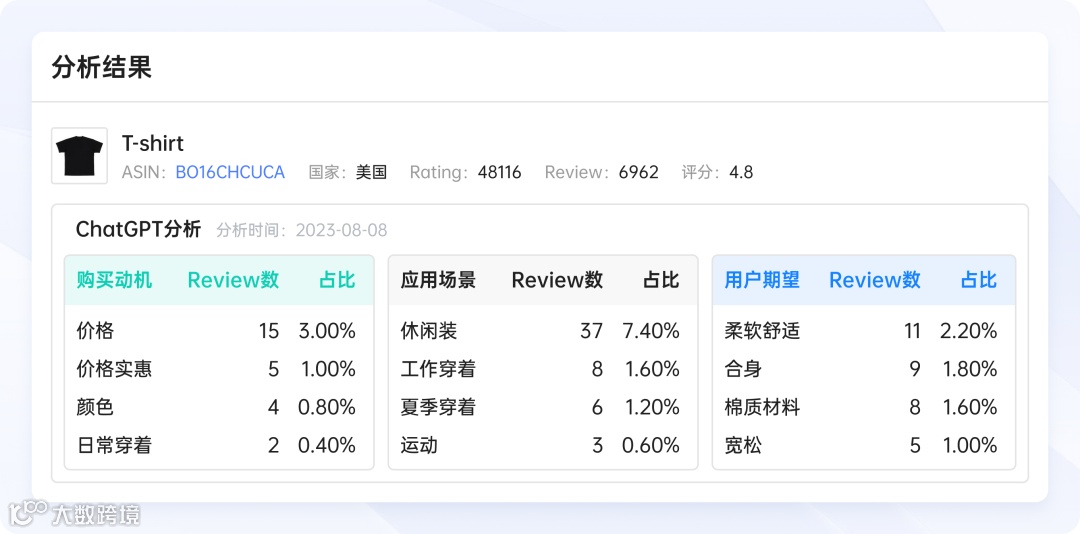Viewport: 1080px width, 534px height.
Task: Click the 1.60% value for 棉质材料
Action: tap(970, 407)
